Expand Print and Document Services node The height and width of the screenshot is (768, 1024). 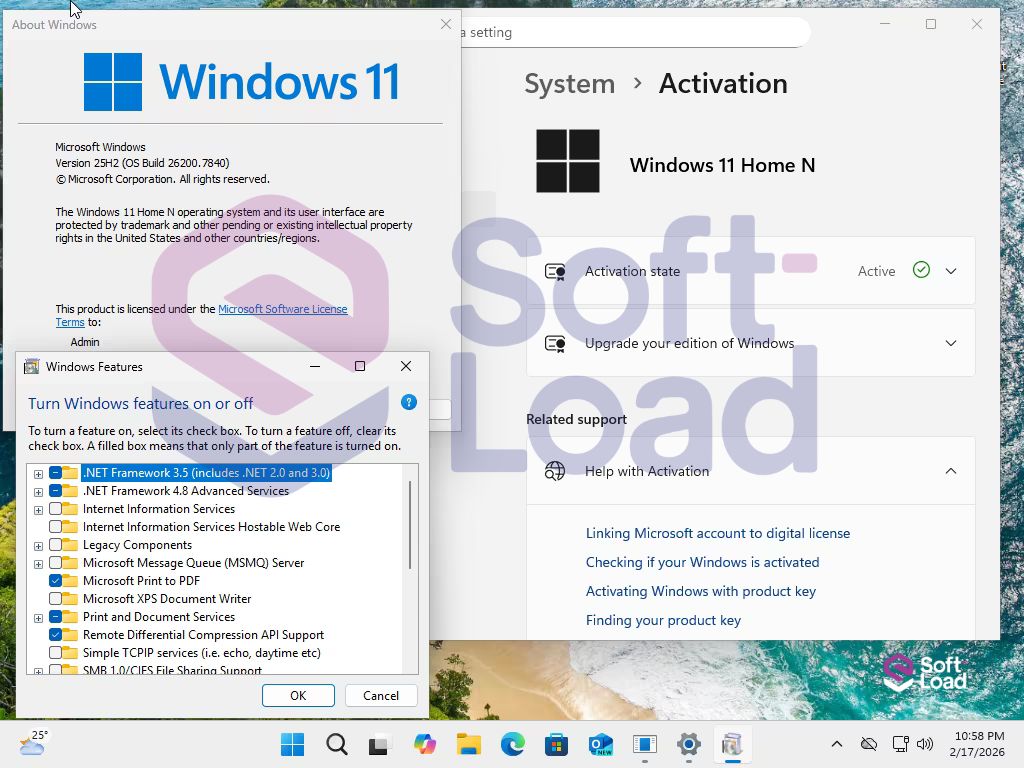click(x=39, y=618)
